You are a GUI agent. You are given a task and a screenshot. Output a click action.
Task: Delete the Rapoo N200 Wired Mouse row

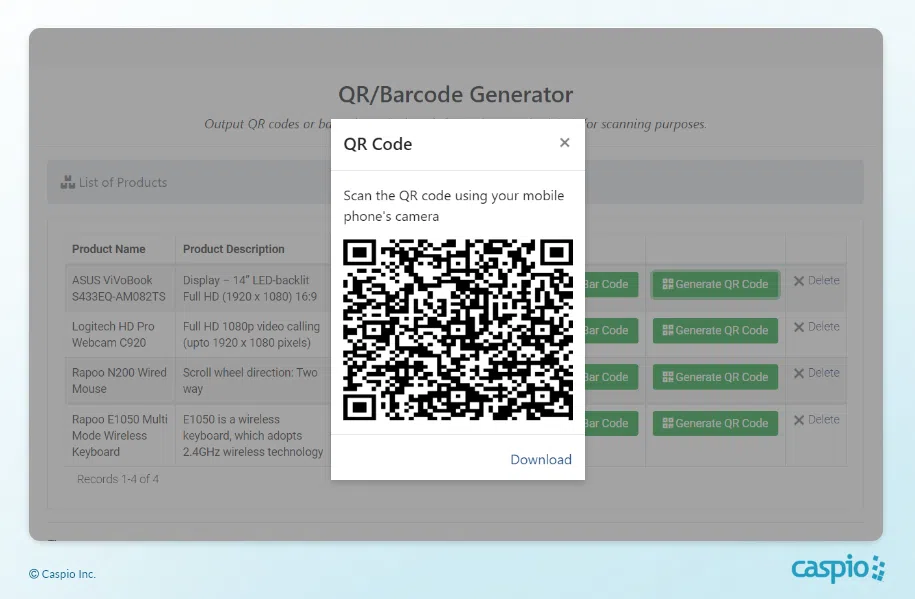pyautogui.click(x=816, y=373)
